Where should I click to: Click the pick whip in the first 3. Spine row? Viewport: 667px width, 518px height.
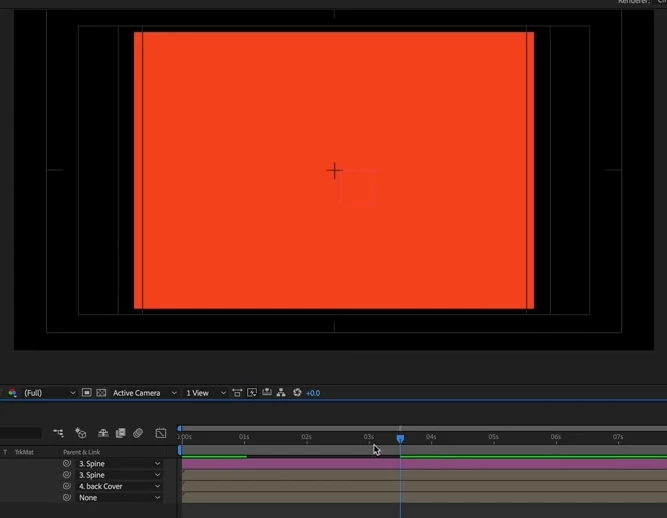[67, 464]
